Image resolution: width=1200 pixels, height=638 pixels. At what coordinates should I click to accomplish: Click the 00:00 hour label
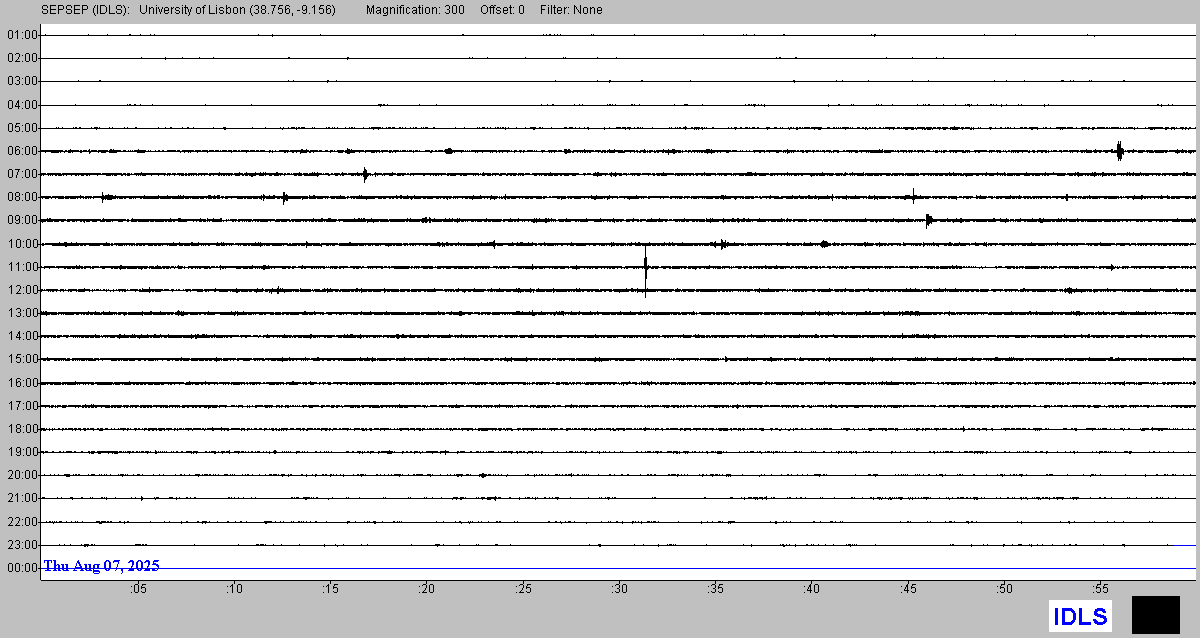[x=21, y=568]
